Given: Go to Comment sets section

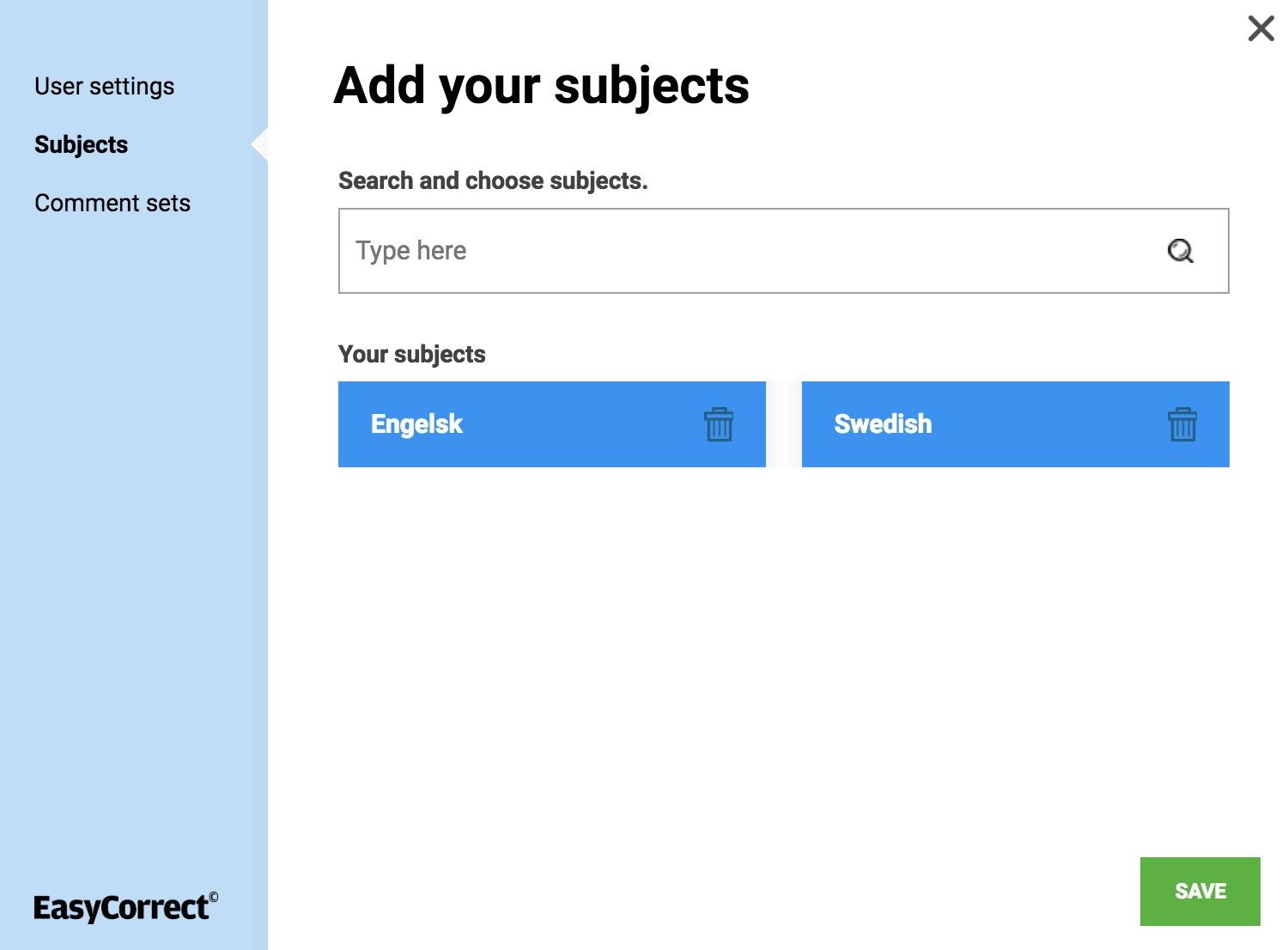Looking at the screenshot, I should [x=112, y=204].
